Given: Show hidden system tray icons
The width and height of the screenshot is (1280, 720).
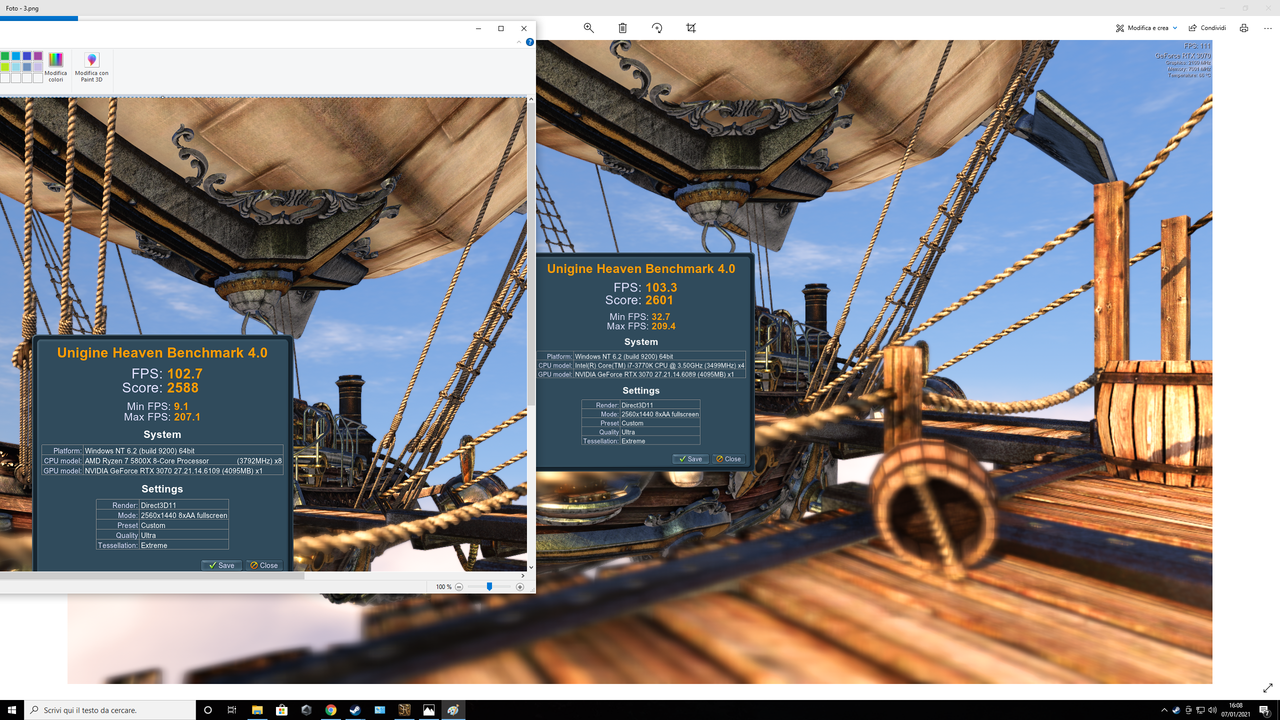Looking at the screenshot, I should (x=1165, y=710).
